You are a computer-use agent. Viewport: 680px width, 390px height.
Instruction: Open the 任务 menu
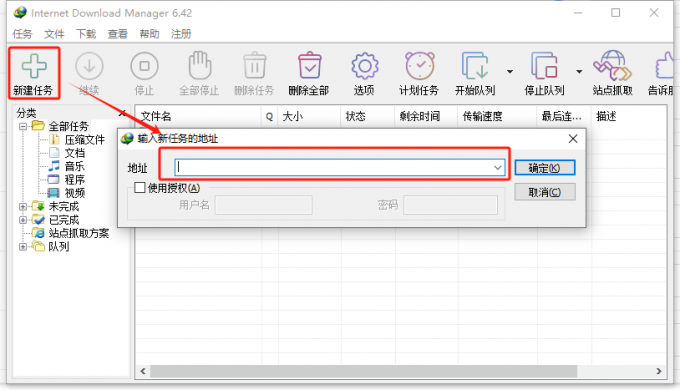[23, 34]
